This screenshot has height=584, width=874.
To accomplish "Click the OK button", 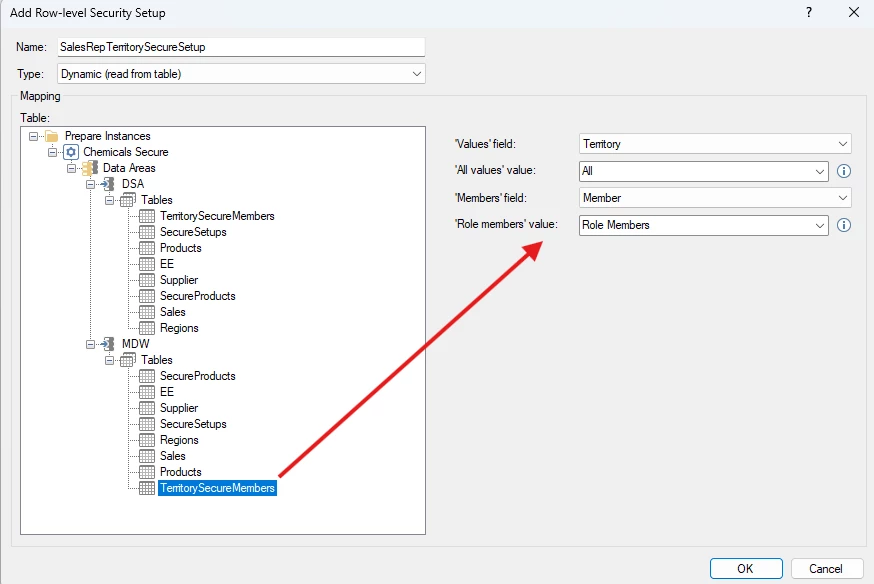I will click(x=746, y=568).
